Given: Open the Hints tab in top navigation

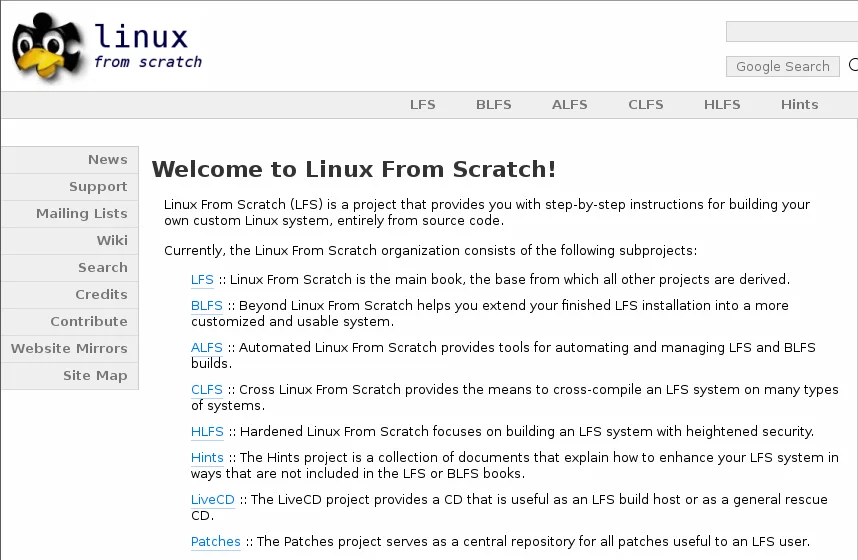Looking at the screenshot, I should coord(799,105).
